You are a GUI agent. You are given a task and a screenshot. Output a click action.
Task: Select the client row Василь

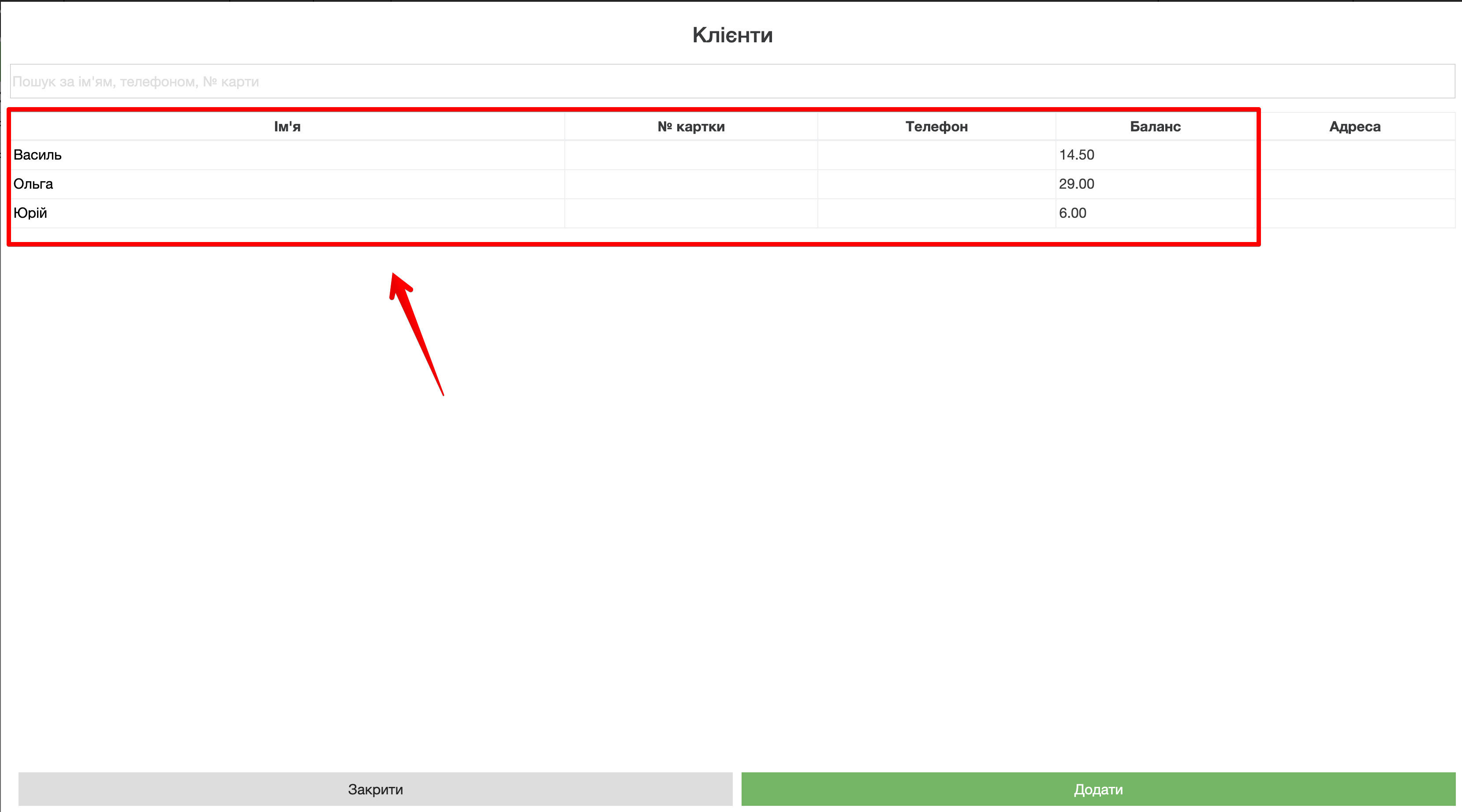37,155
